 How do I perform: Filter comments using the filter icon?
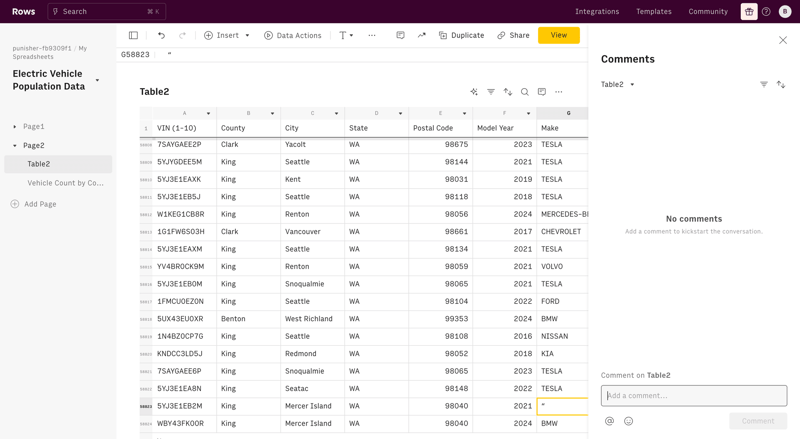[764, 84]
